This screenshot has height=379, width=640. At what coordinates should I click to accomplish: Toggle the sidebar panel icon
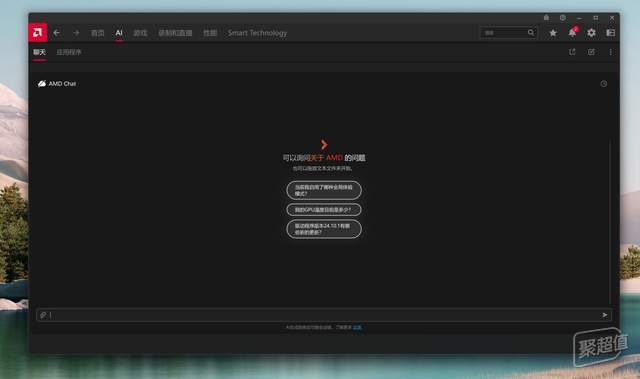click(611, 33)
